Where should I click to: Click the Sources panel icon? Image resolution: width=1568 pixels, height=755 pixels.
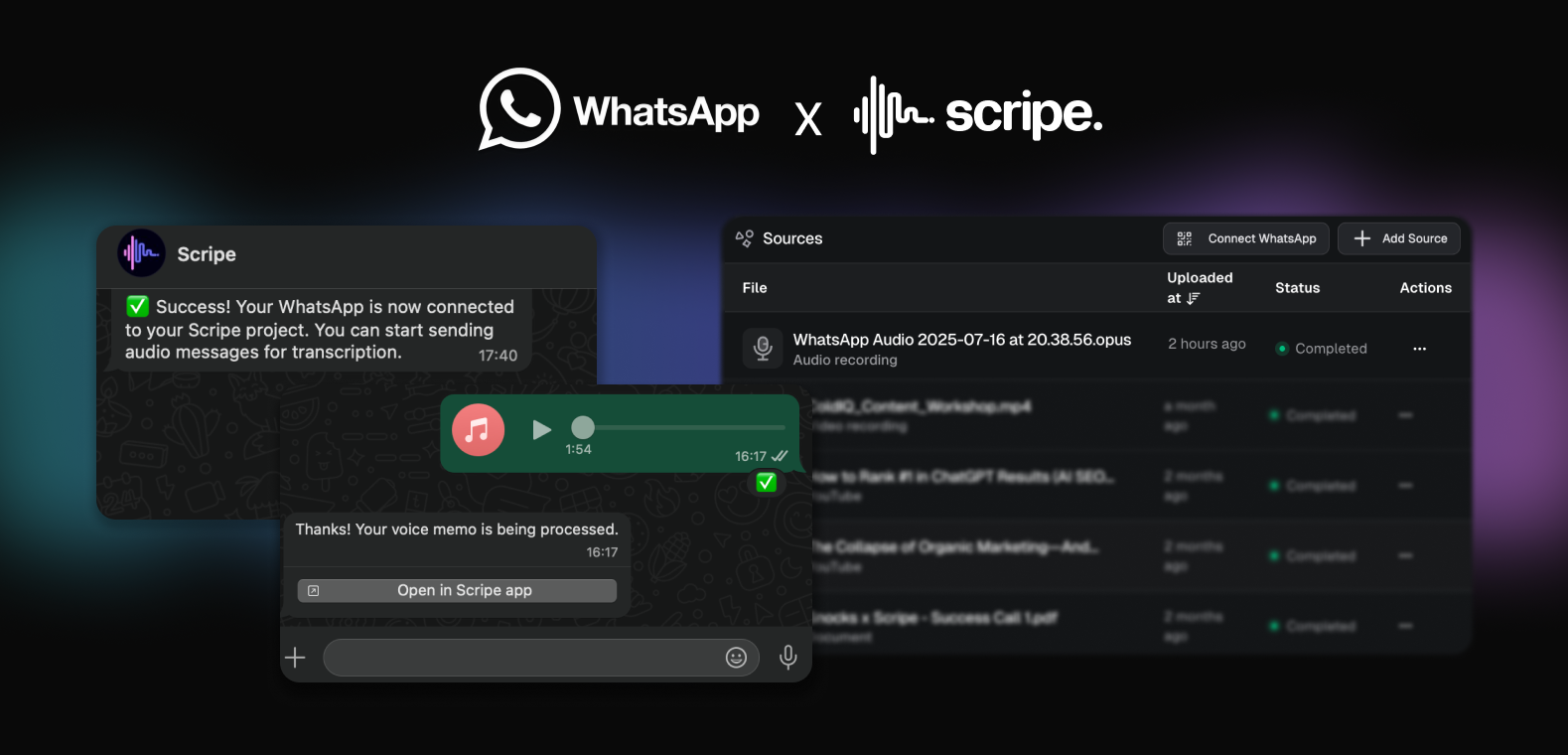[745, 238]
